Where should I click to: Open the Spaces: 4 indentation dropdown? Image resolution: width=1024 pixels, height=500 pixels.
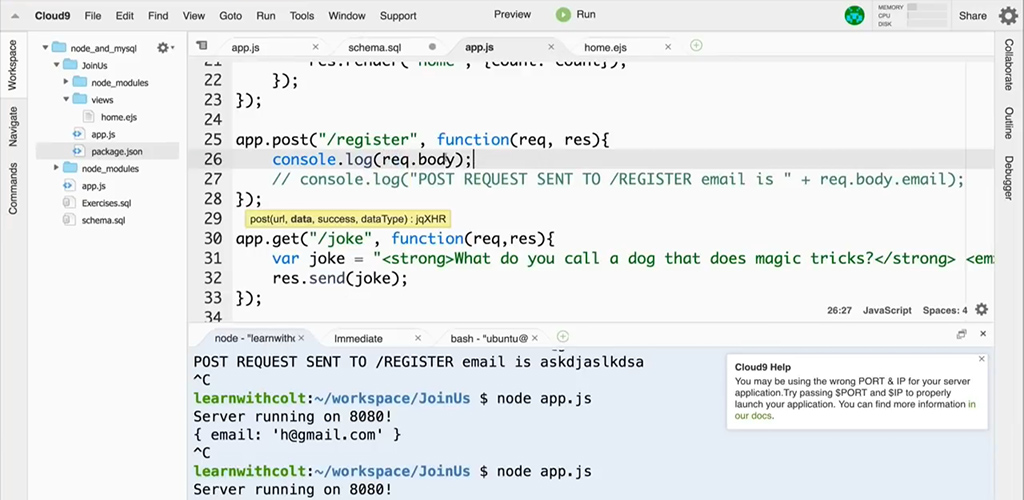944,310
